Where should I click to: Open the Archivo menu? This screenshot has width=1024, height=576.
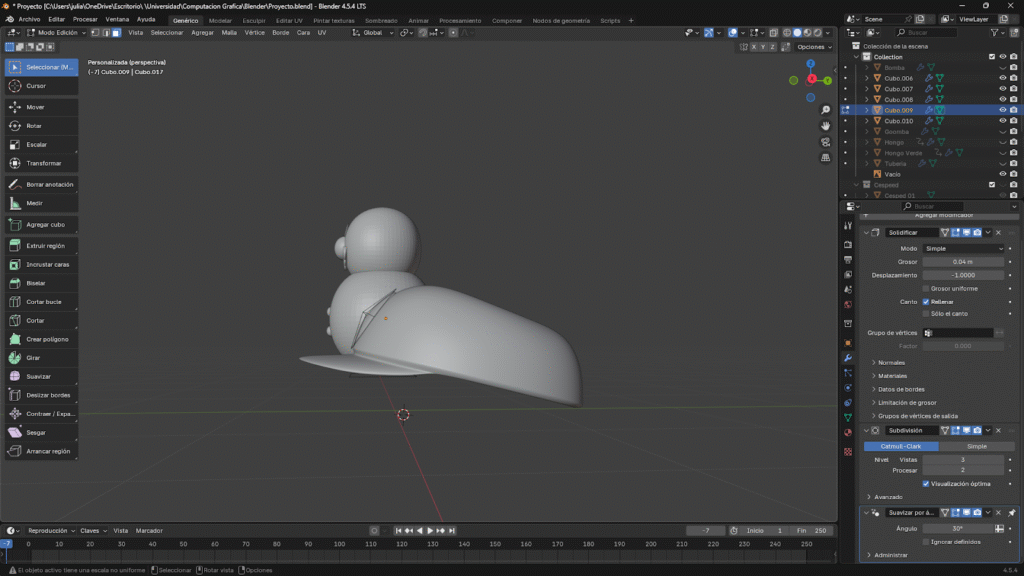[x=29, y=19]
